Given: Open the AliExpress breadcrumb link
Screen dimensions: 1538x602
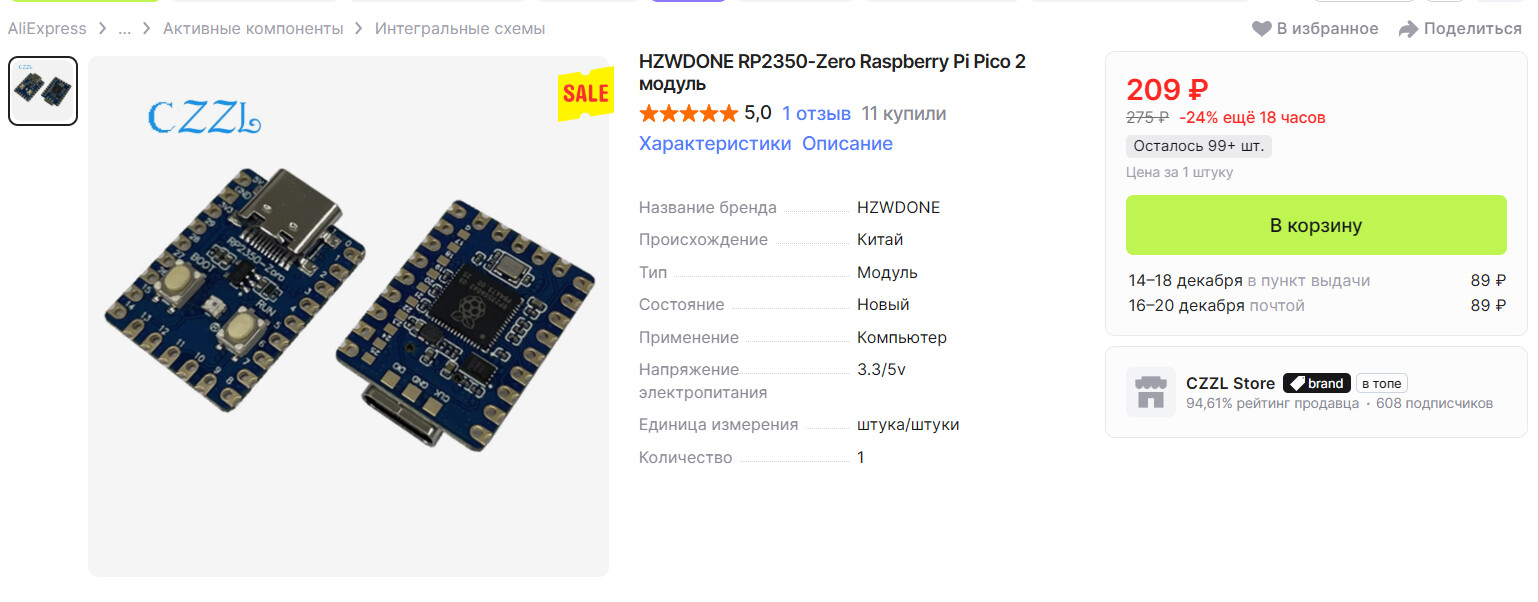Looking at the screenshot, I should [47, 29].
